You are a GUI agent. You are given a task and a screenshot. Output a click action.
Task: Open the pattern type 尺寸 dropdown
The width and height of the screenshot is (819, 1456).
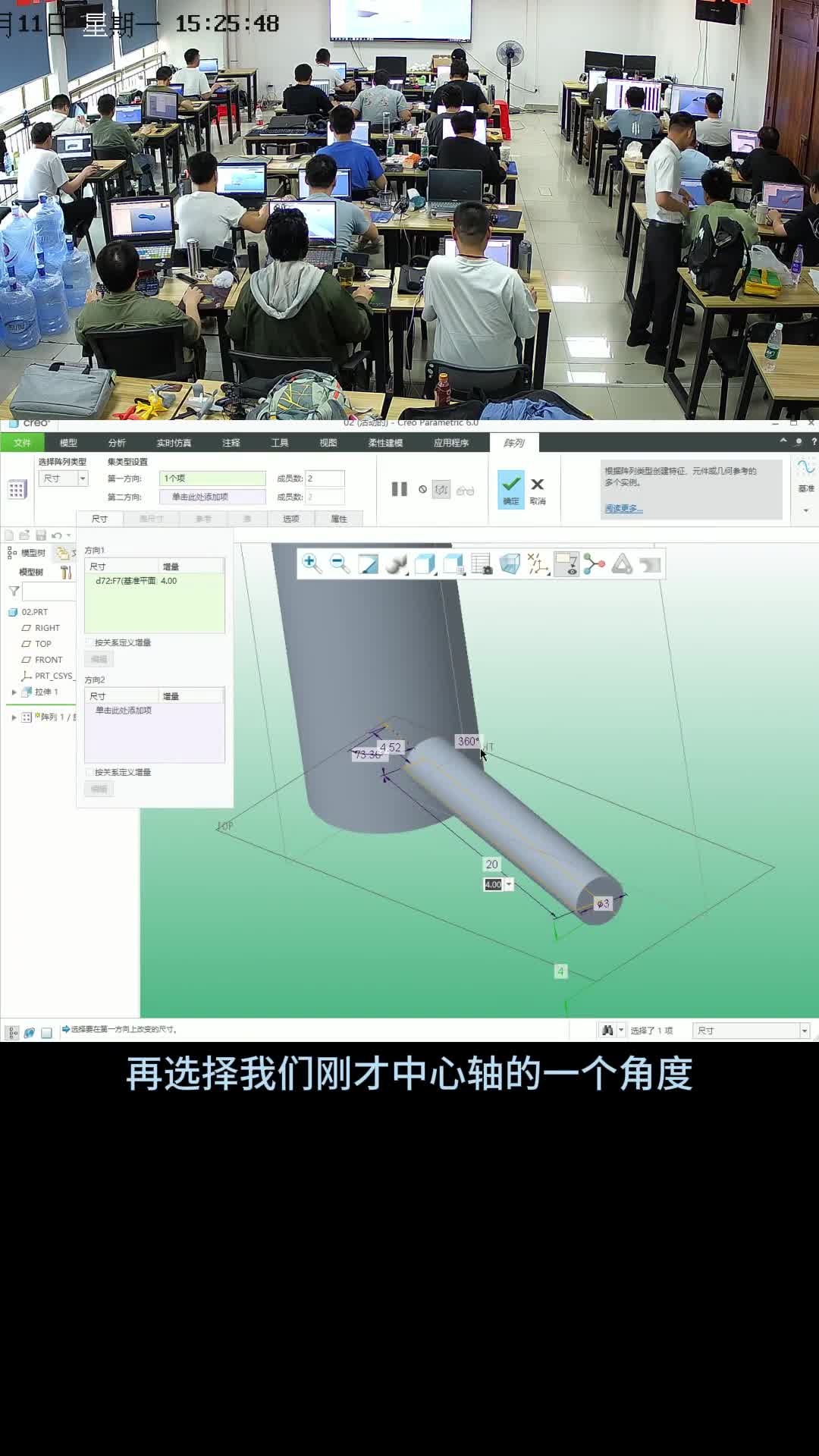63,479
